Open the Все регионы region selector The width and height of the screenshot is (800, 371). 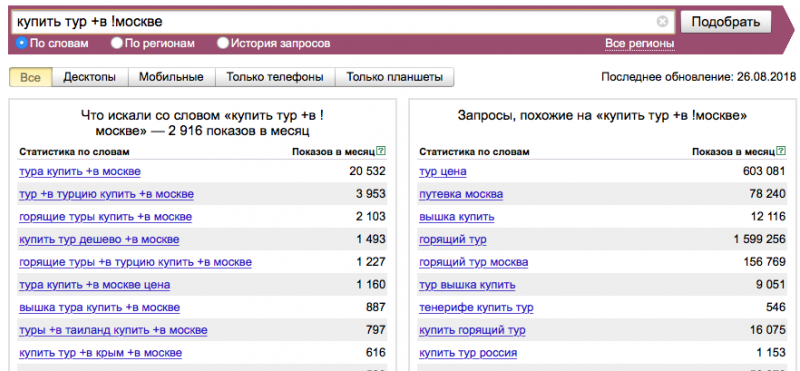(x=640, y=44)
